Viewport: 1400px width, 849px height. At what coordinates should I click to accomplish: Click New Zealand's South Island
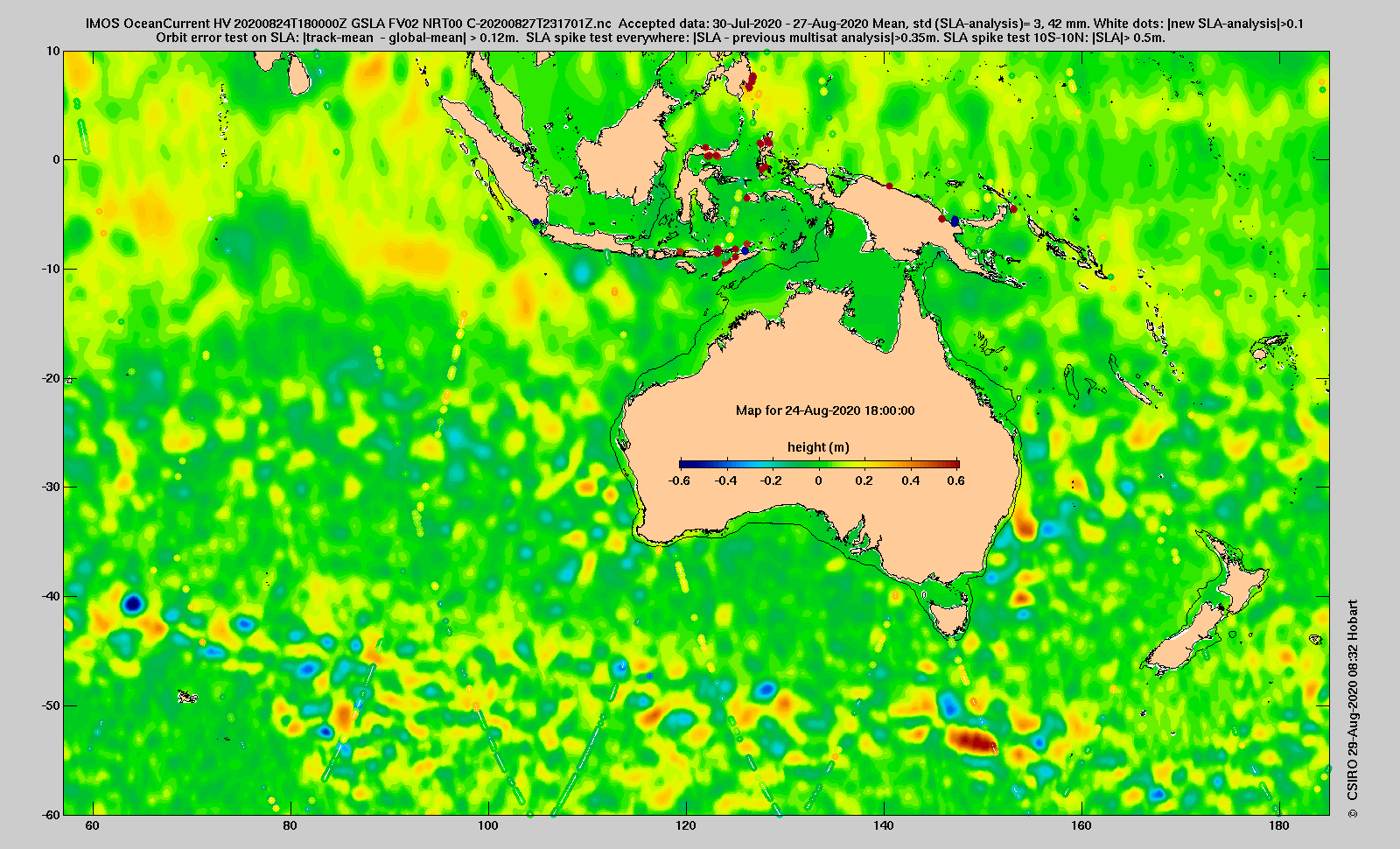coord(1181,642)
